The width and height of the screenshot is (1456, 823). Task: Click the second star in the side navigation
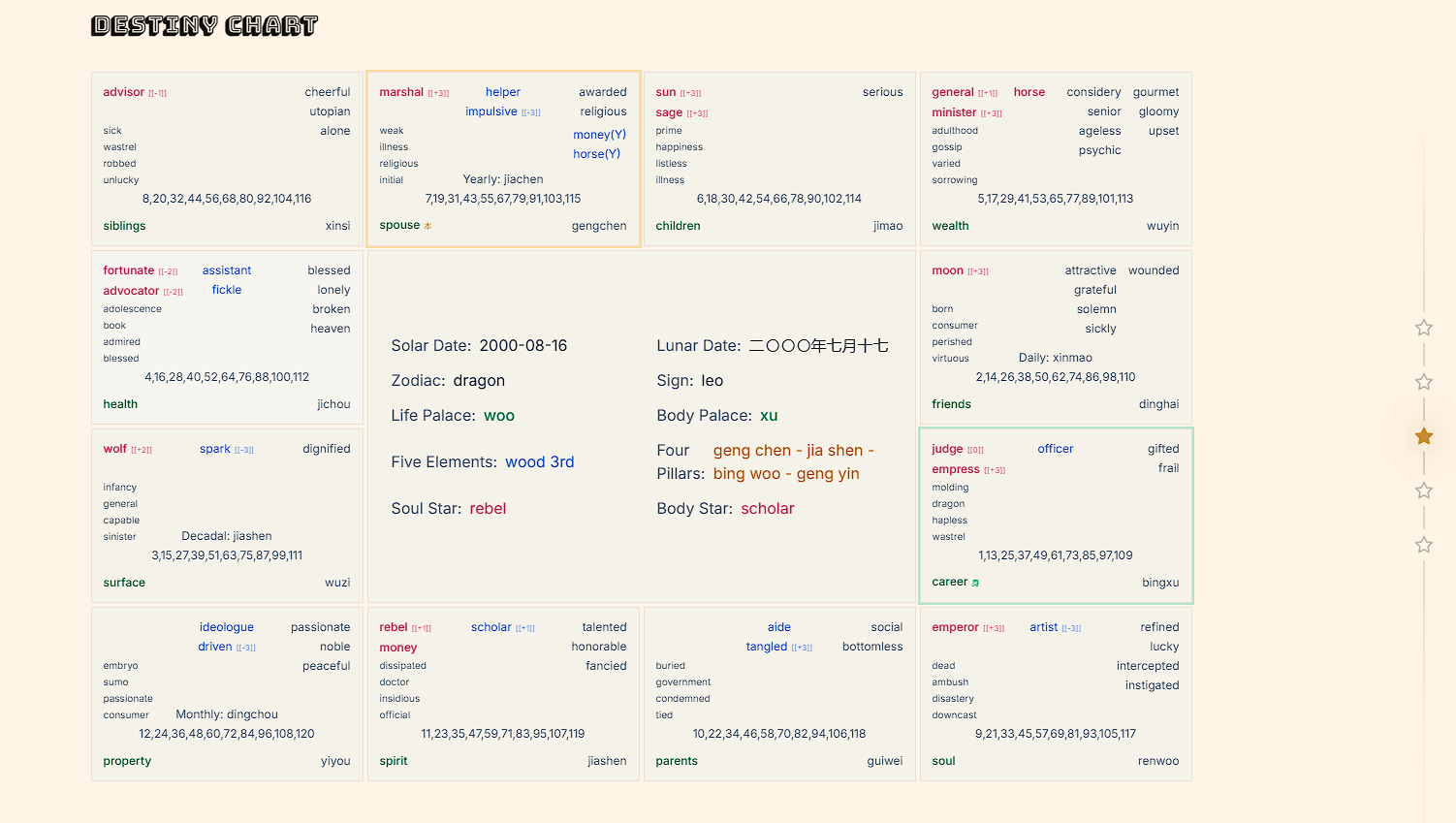pos(1424,382)
